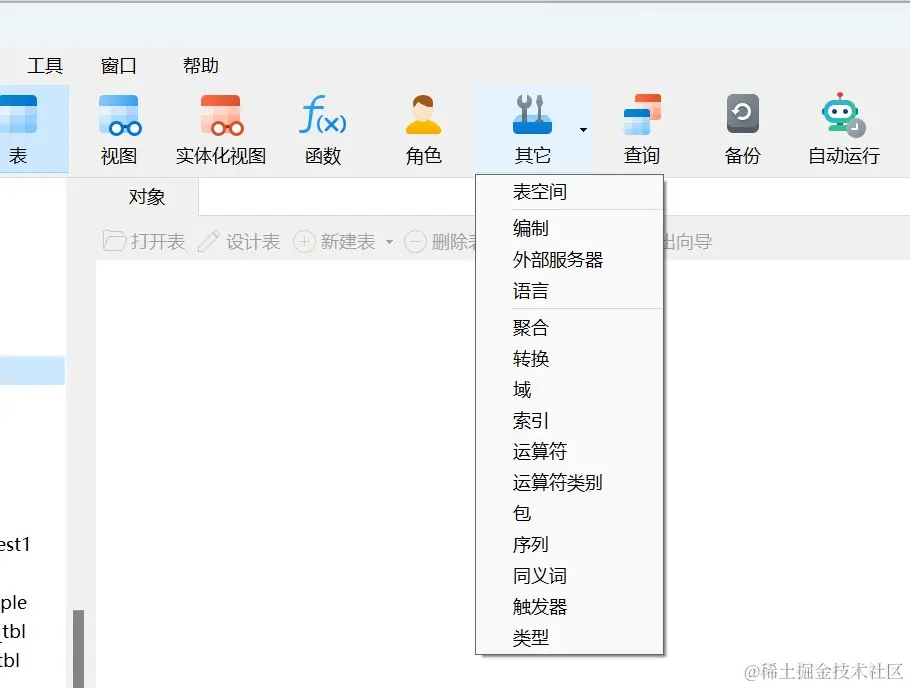910x688 pixels.
Task: Click the 设计表 button label
Action: [x=253, y=242]
